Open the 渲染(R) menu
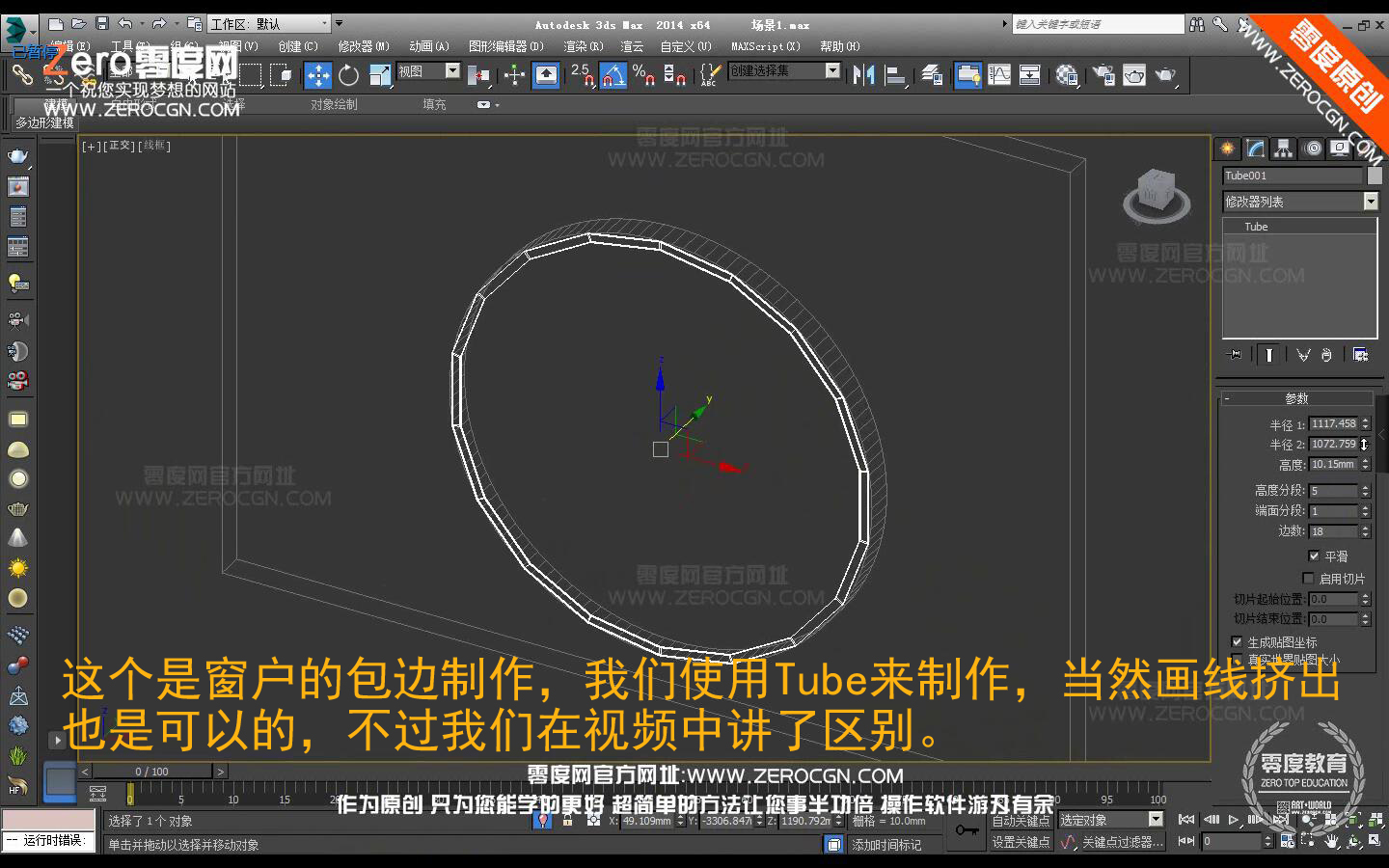The image size is (1389, 868). [584, 46]
